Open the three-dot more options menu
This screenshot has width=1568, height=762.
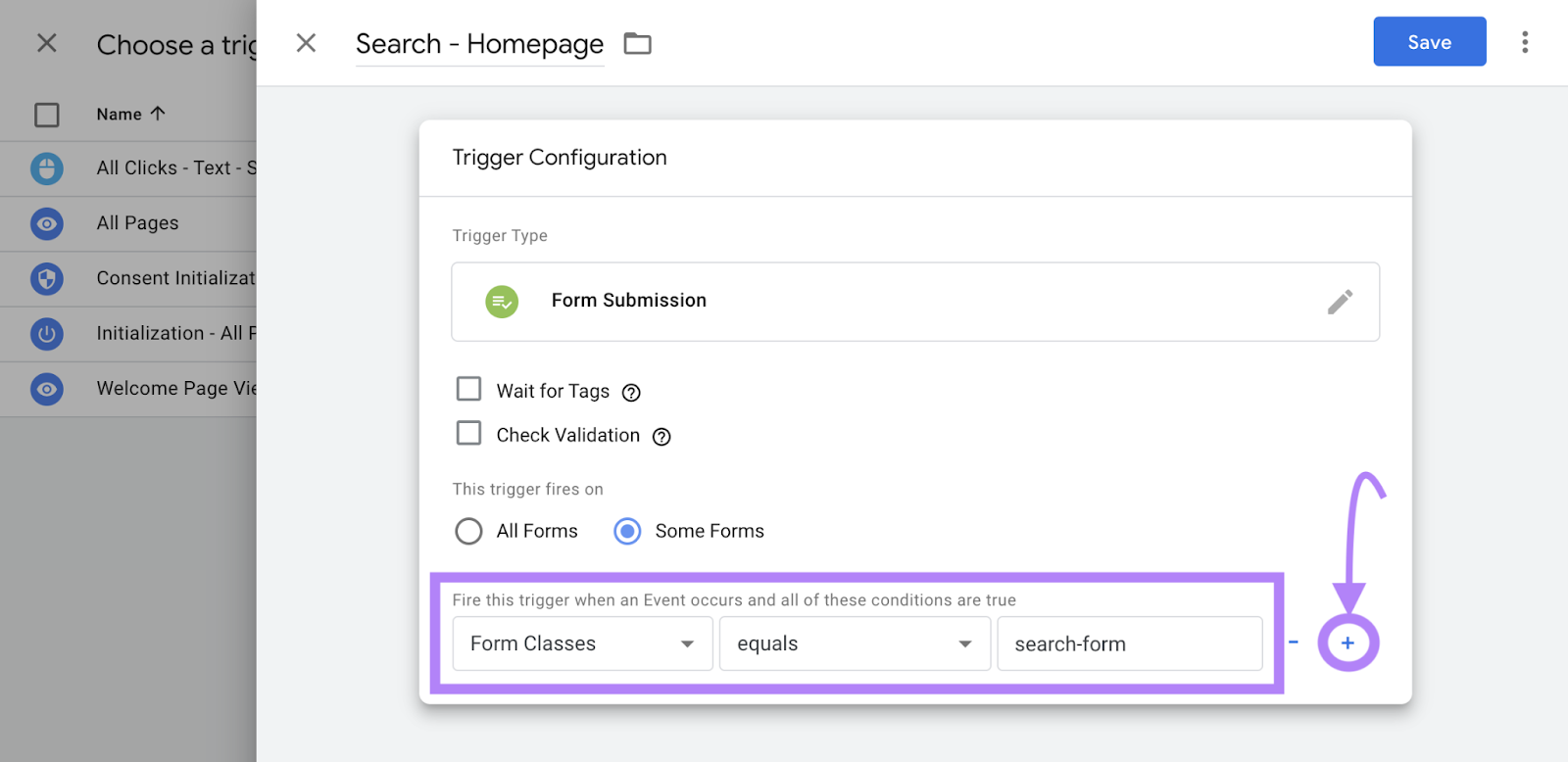coord(1524,42)
